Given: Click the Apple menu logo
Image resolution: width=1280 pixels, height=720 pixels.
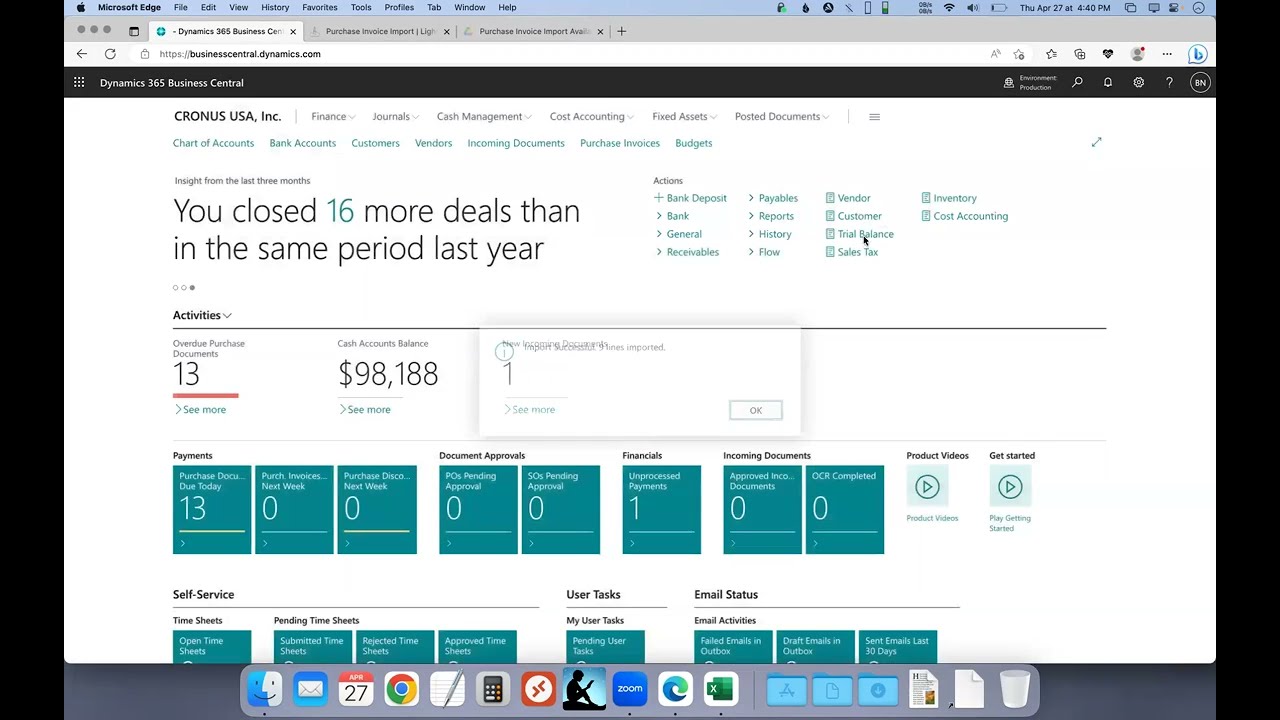Looking at the screenshot, I should pos(80,8).
